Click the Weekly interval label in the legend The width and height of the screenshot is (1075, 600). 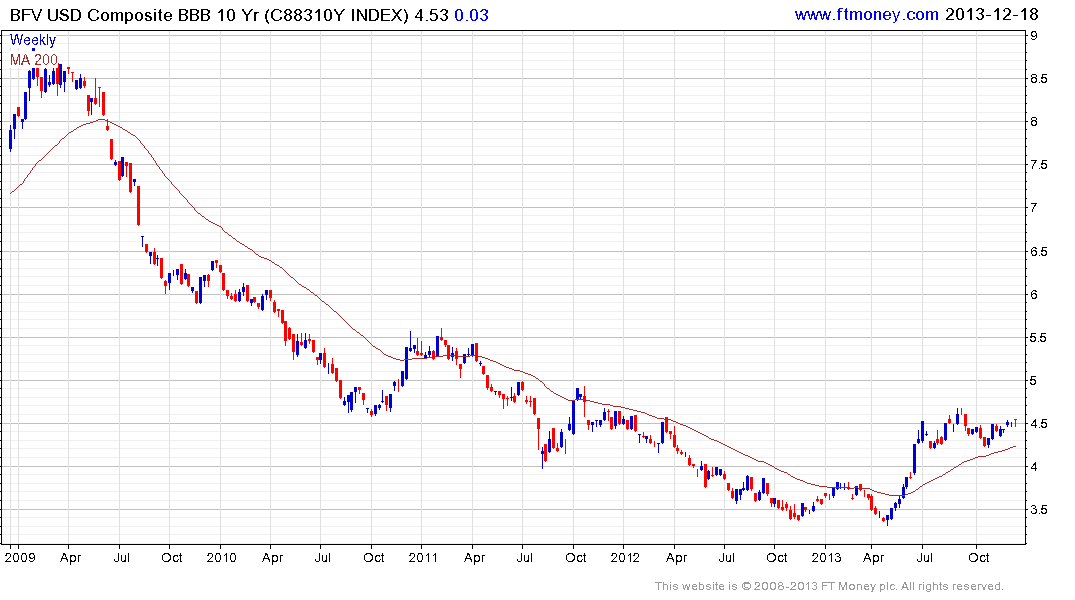[33, 41]
